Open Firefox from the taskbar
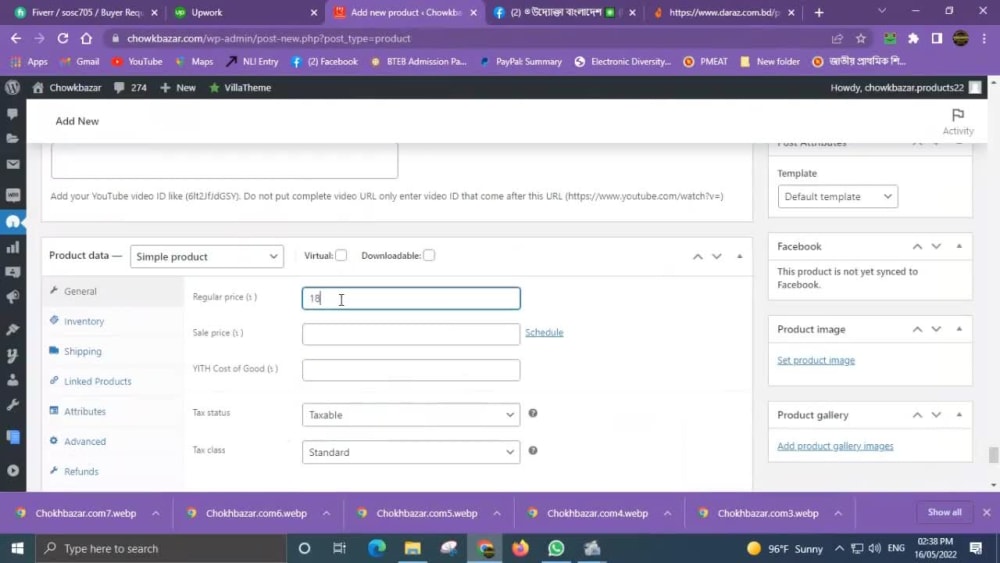 coord(520,548)
